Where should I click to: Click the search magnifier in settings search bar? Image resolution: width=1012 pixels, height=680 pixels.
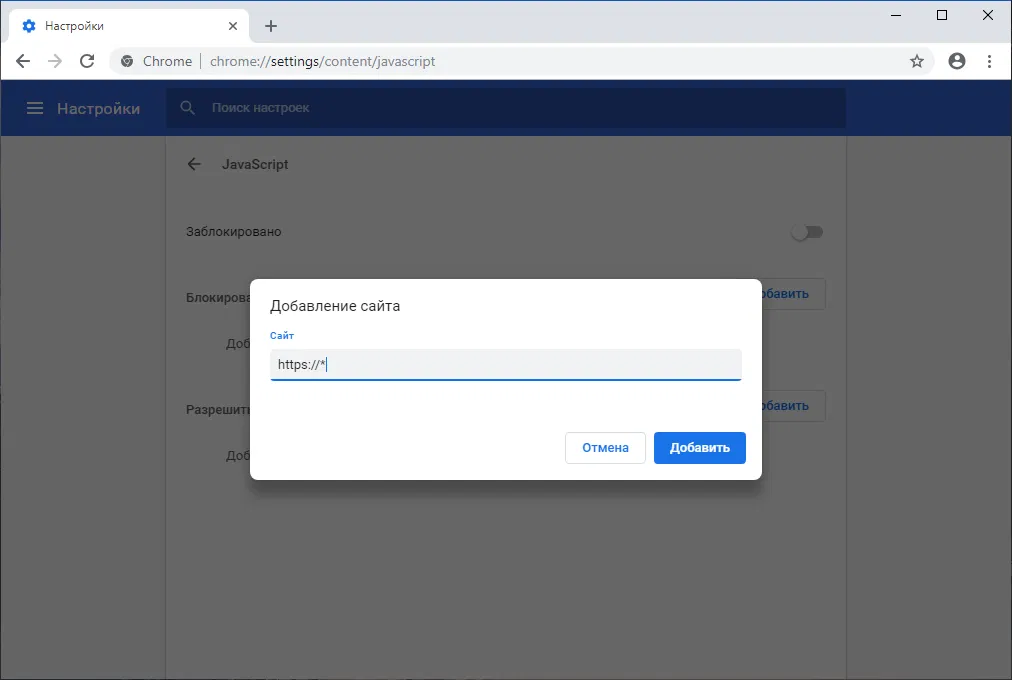pyautogui.click(x=187, y=107)
